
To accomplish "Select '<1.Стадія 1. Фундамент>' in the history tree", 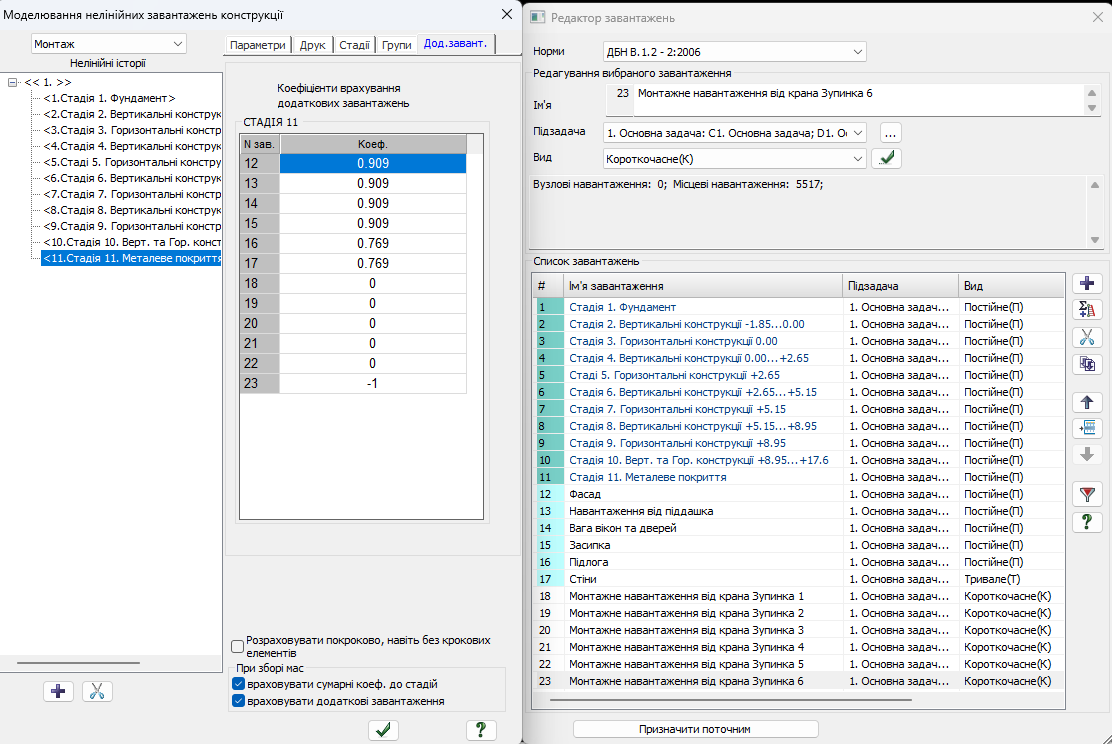I will [x=110, y=98].
